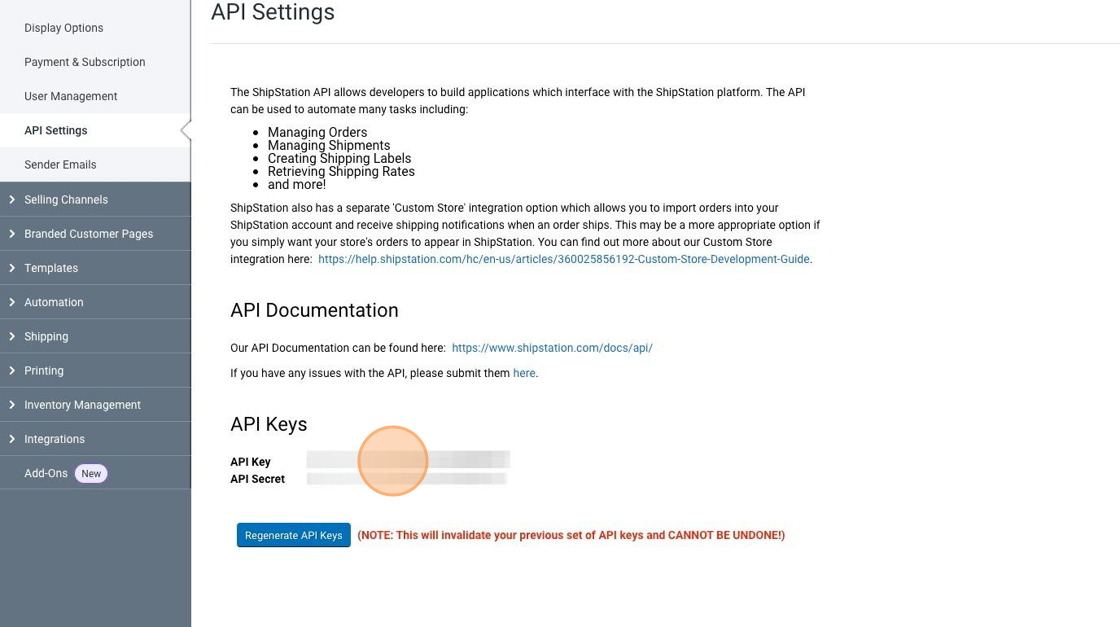
Task: Expand the Integrations sidebar section
Action: tap(54, 439)
